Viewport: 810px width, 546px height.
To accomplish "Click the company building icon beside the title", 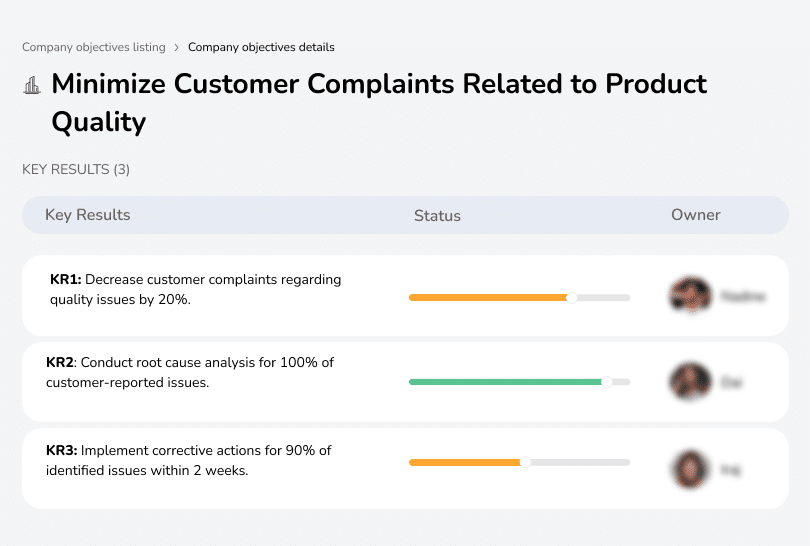I will 32,85.
